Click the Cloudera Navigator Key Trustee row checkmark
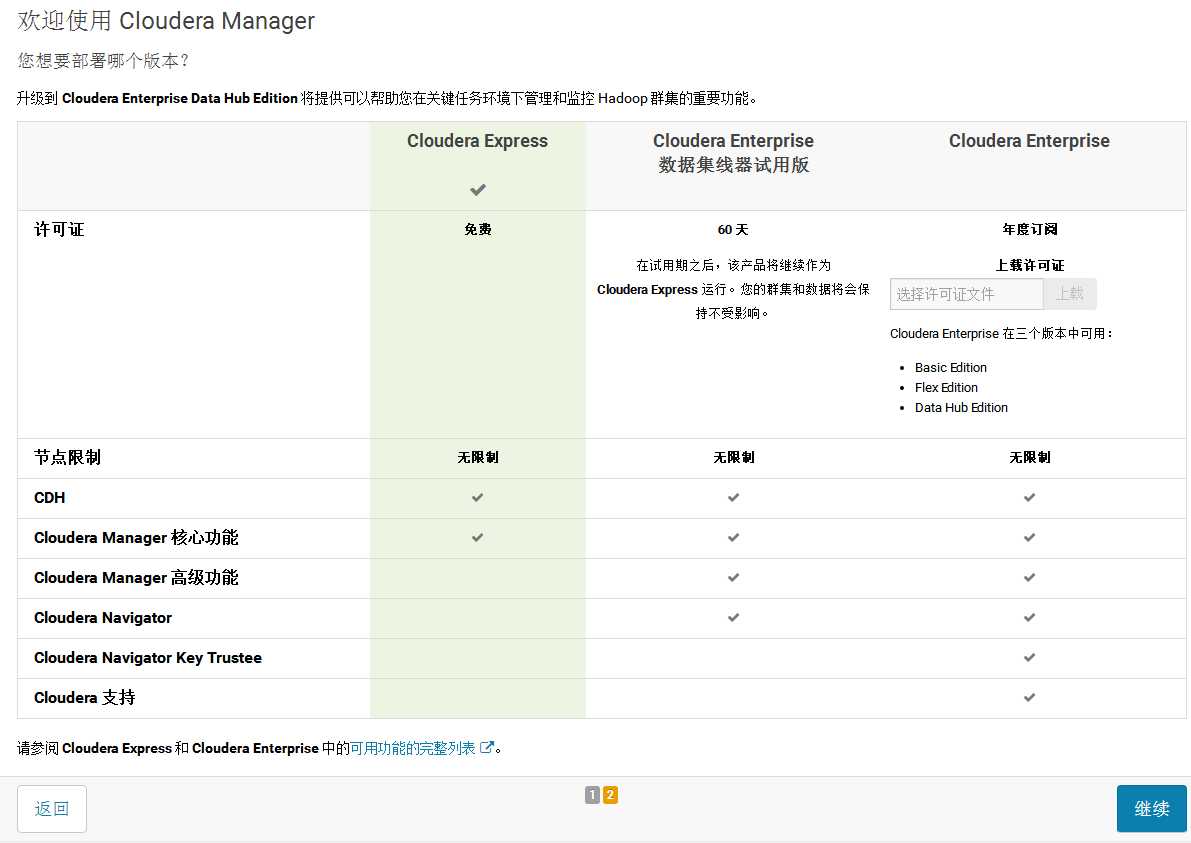1191x843 pixels. (1029, 658)
